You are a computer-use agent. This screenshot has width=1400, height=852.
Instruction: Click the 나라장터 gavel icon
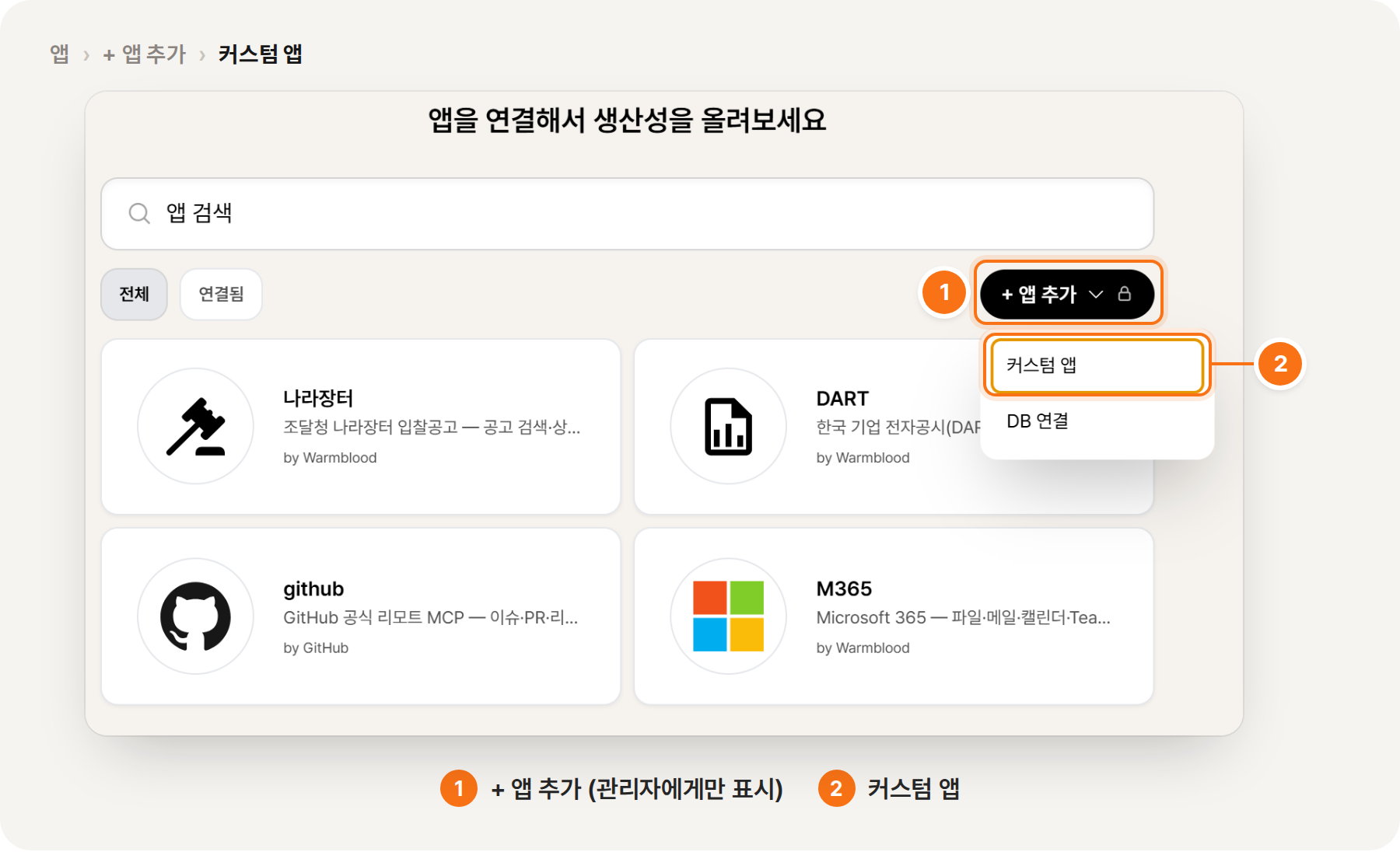tap(196, 427)
